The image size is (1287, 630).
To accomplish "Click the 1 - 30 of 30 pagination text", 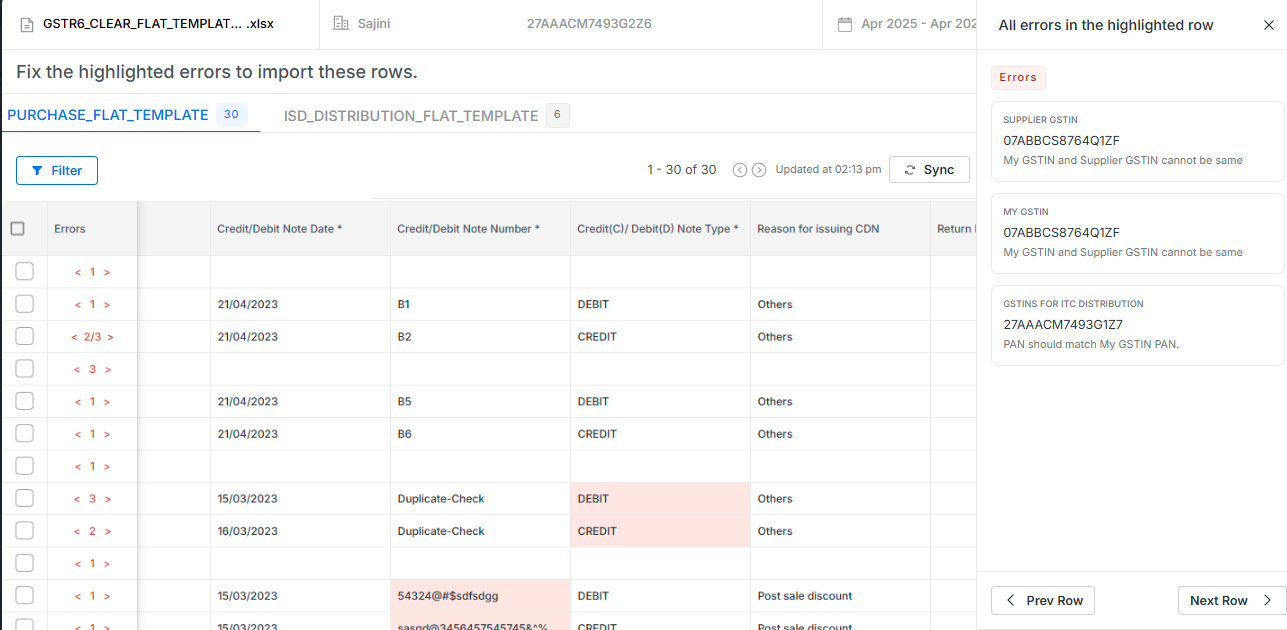I will [x=682, y=170].
